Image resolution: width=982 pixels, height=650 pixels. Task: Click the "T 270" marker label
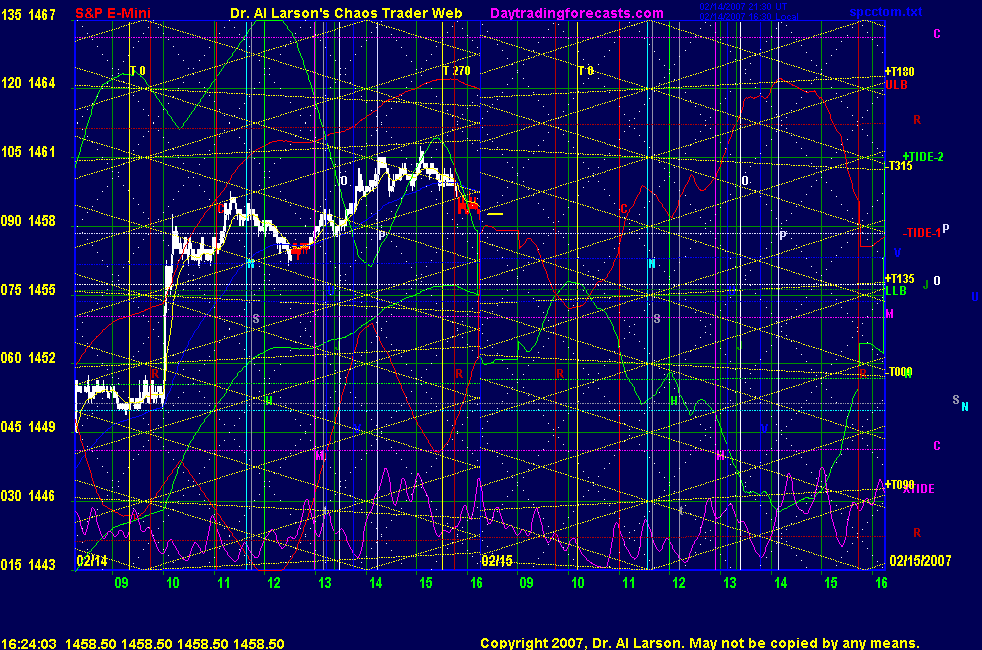(457, 71)
